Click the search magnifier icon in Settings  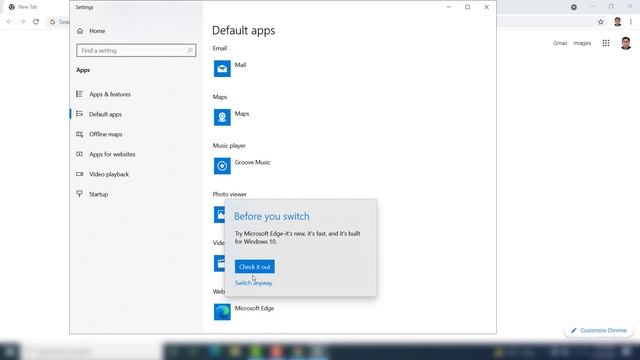(190, 51)
